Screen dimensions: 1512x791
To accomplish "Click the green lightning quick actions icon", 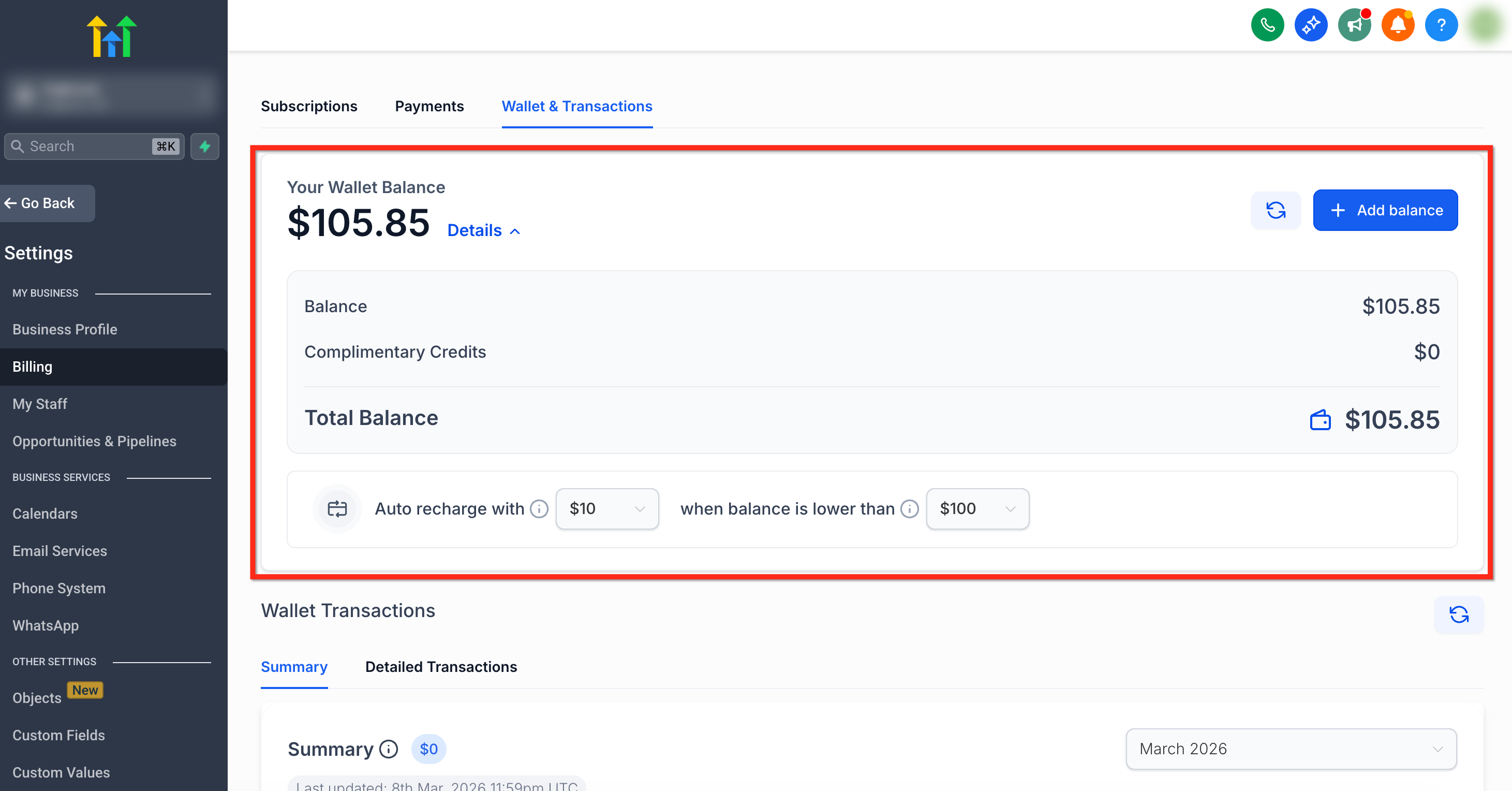I will (205, 146).
